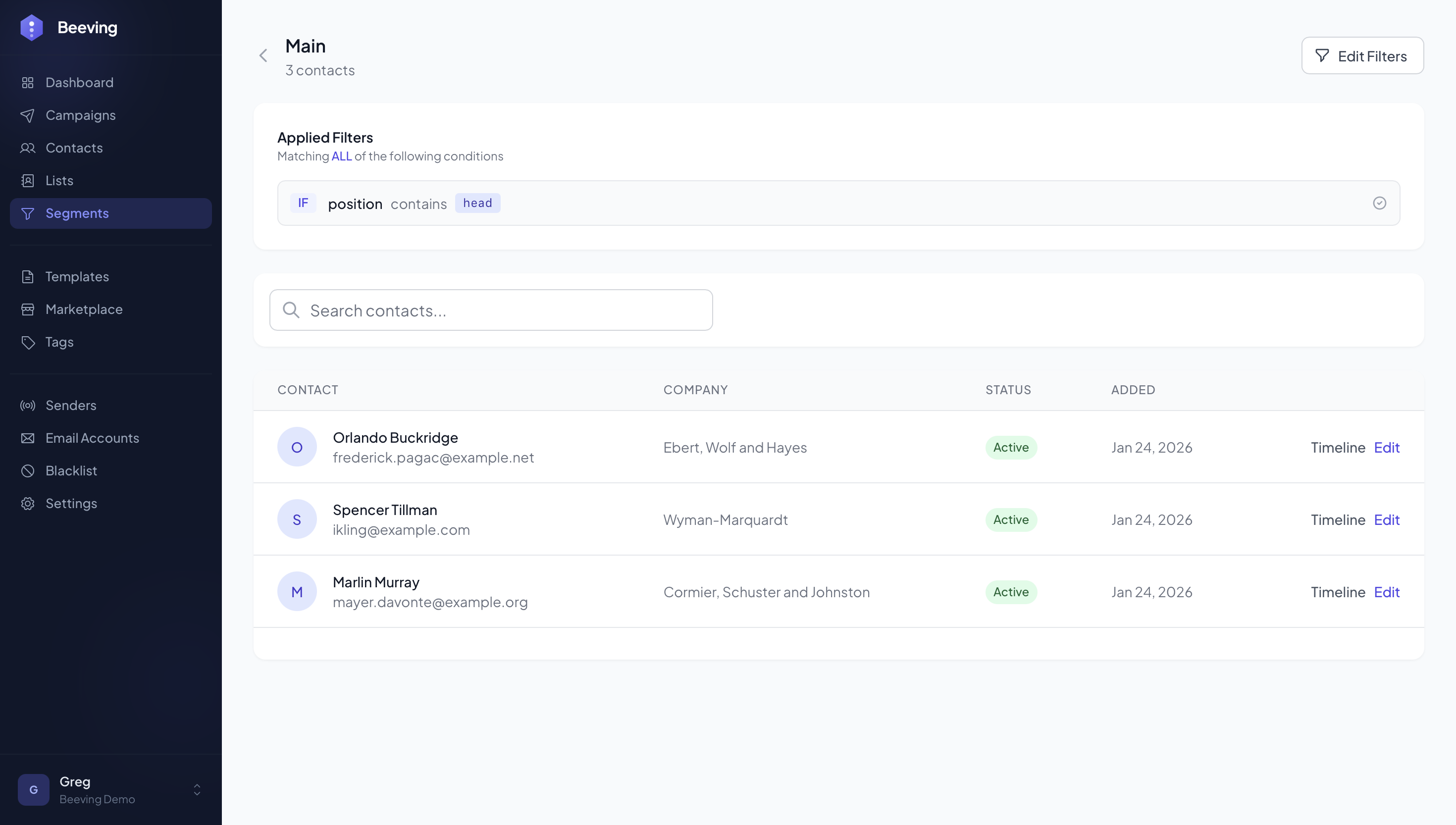Viewport: 1456px width, 825px height.
Task: Click the back arrow next to Main
Action: coord(263,55)
